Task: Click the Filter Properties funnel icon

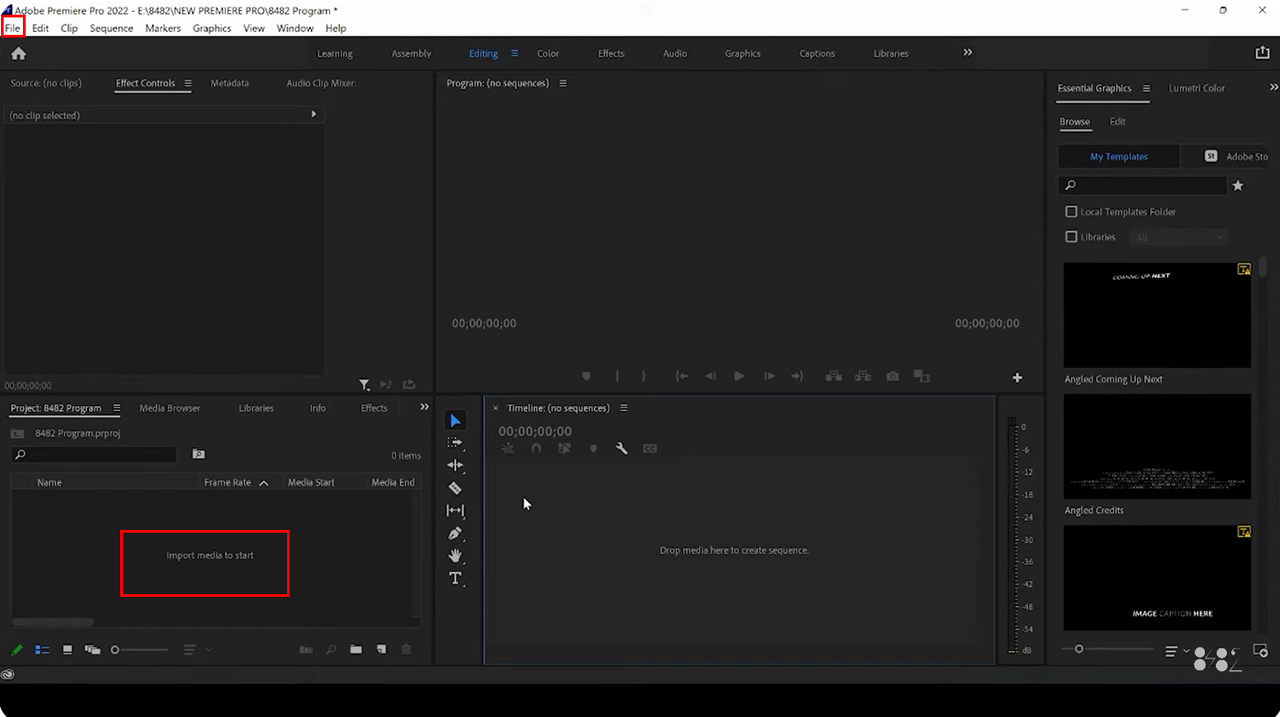Action: click(364, 384)
